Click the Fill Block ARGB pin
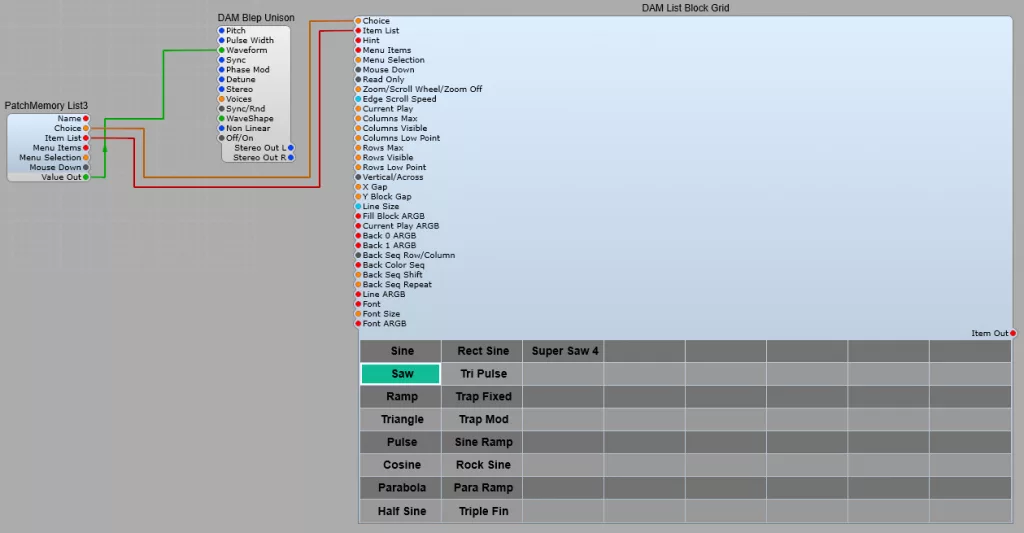1024x533 pixels. point(358,216)
